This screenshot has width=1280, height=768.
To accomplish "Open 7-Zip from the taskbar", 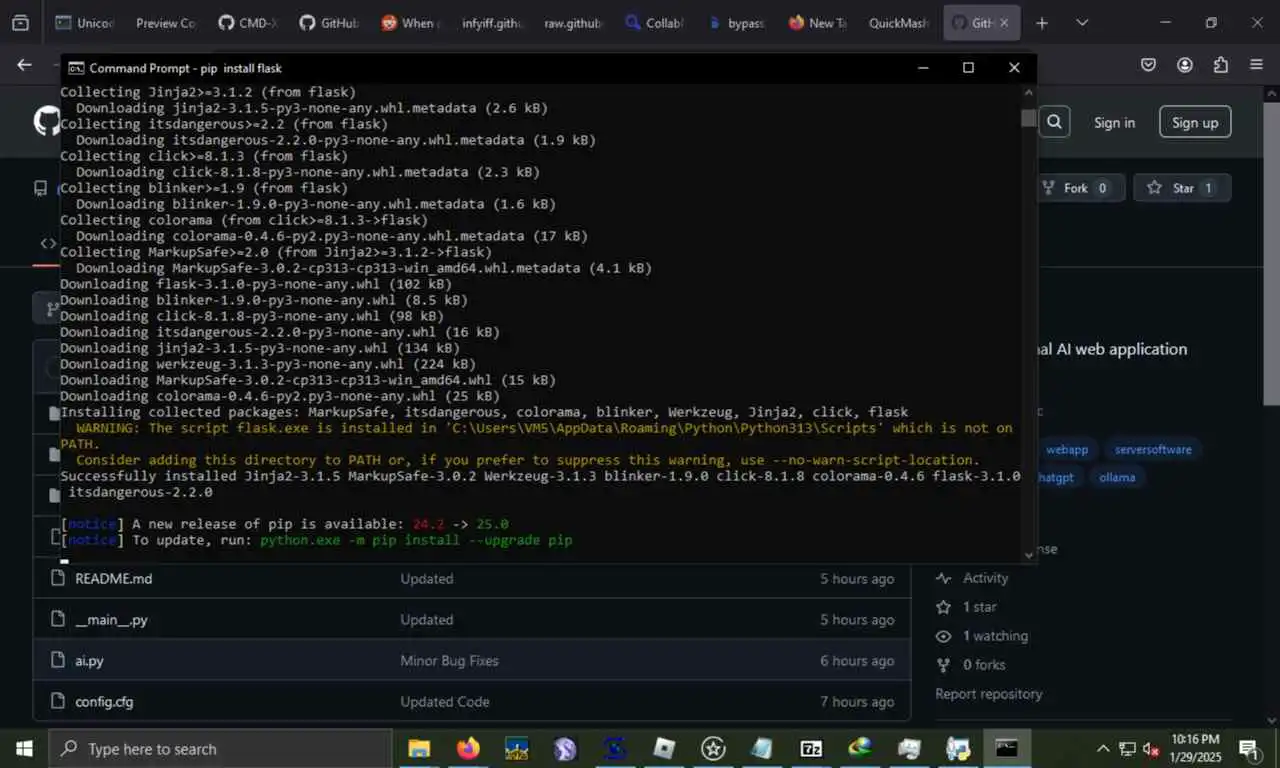I will tap(811, 749).
